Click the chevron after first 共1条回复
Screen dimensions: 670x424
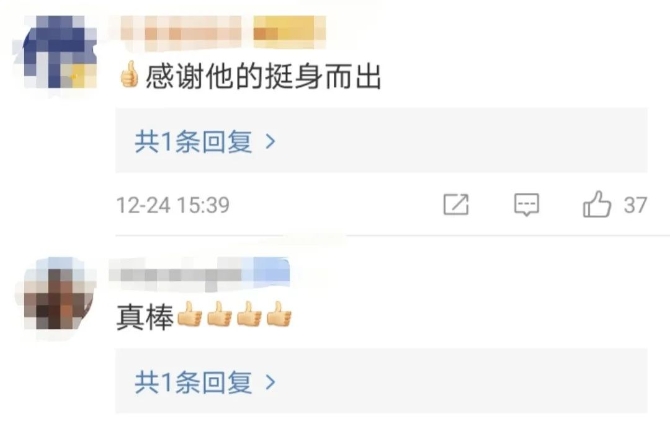point(270,141)
